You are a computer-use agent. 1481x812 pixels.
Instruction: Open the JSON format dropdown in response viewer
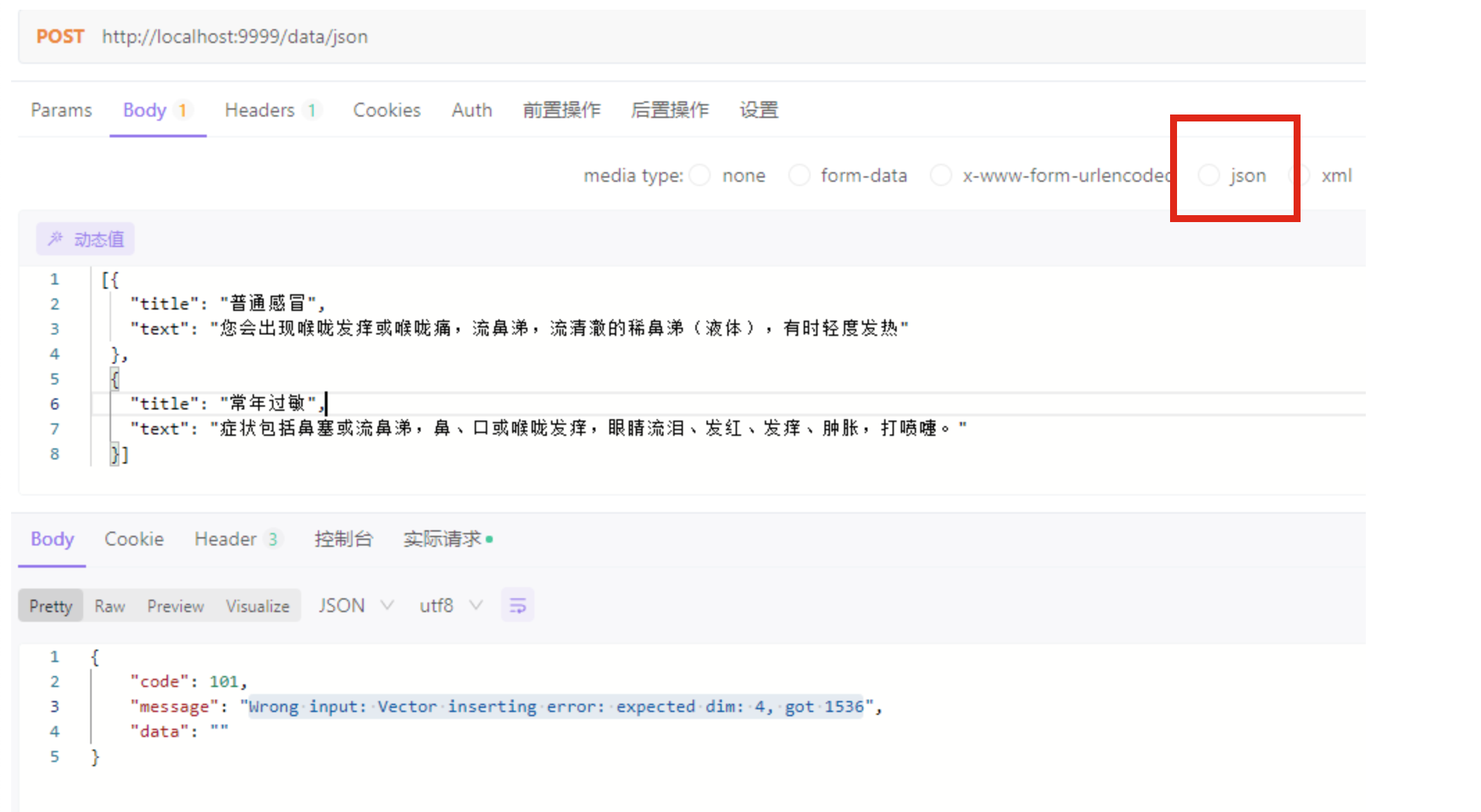coord(355,604)
